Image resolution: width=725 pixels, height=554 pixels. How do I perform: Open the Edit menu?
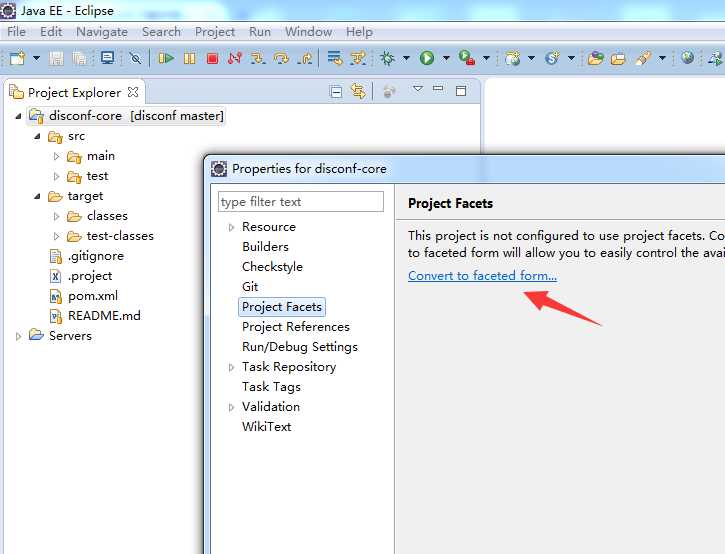(51, 32)
